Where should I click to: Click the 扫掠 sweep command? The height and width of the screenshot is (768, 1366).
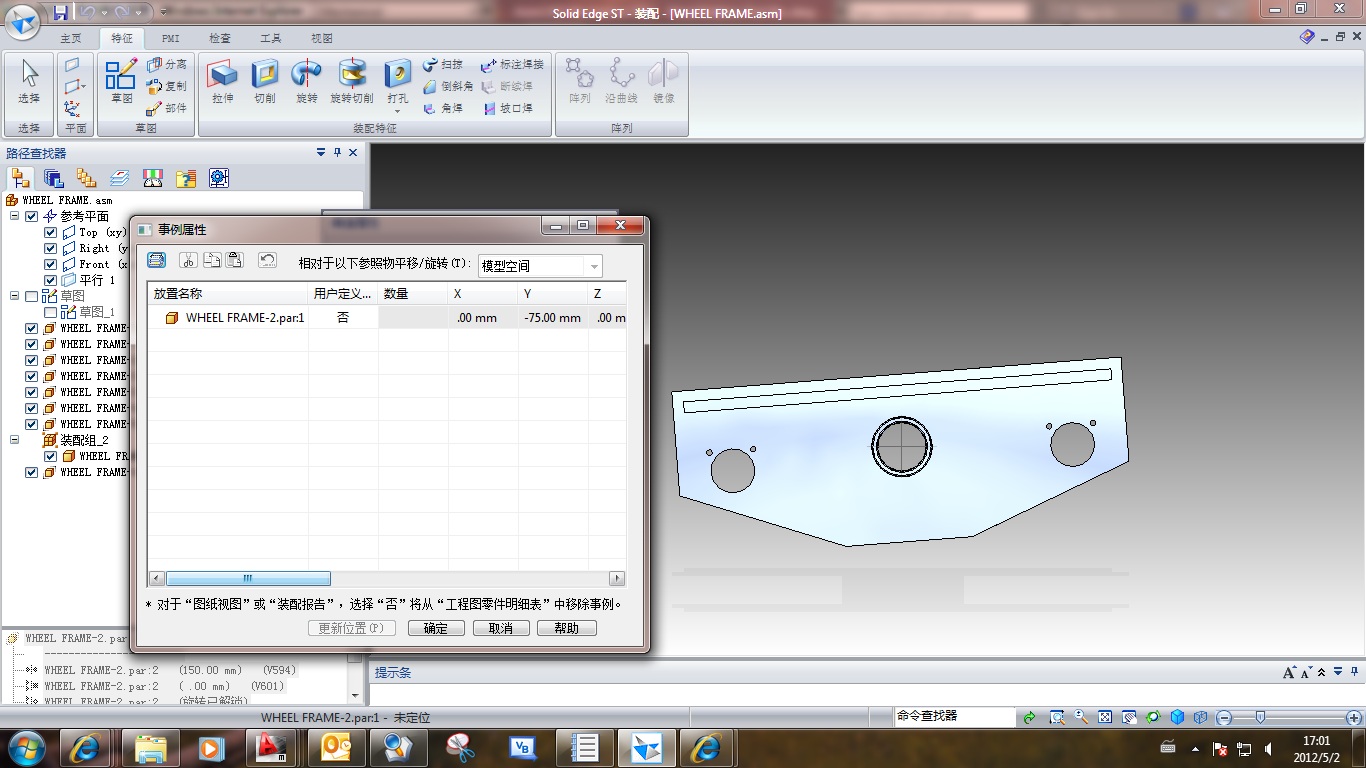[x=443, y=64]
